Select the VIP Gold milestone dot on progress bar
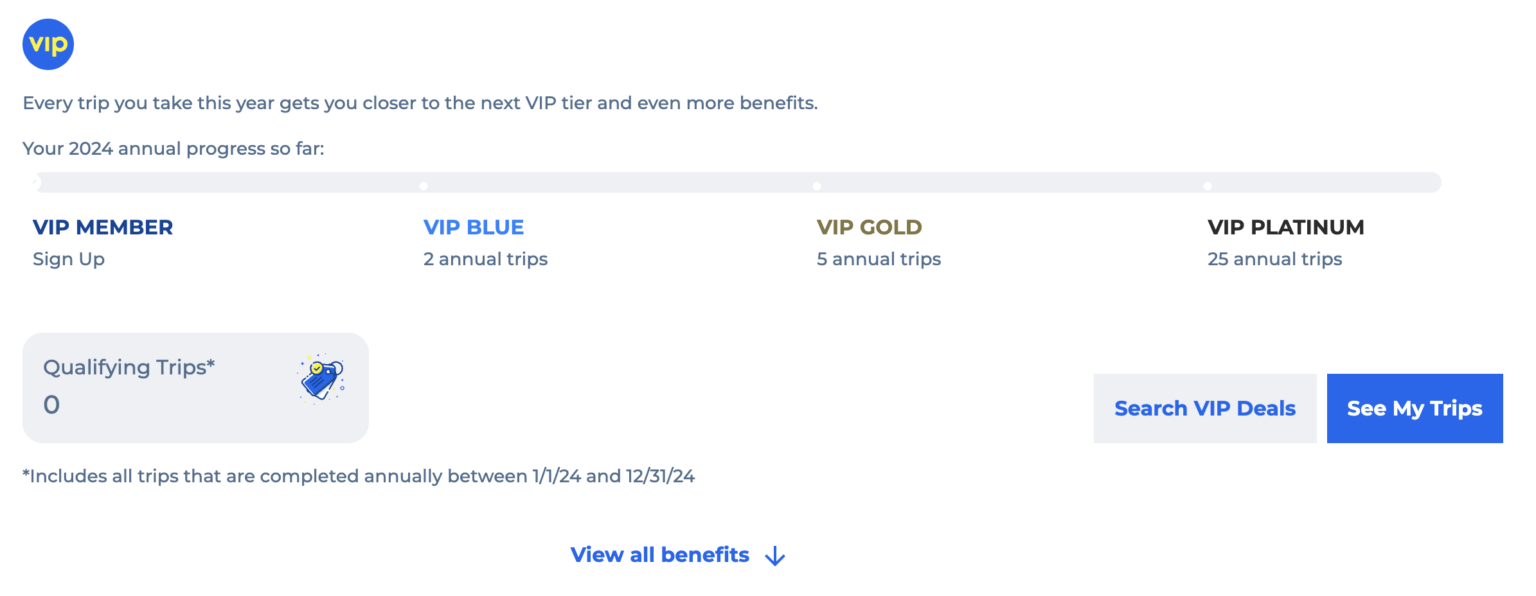Screen dimensions: 1536x596 817,184
